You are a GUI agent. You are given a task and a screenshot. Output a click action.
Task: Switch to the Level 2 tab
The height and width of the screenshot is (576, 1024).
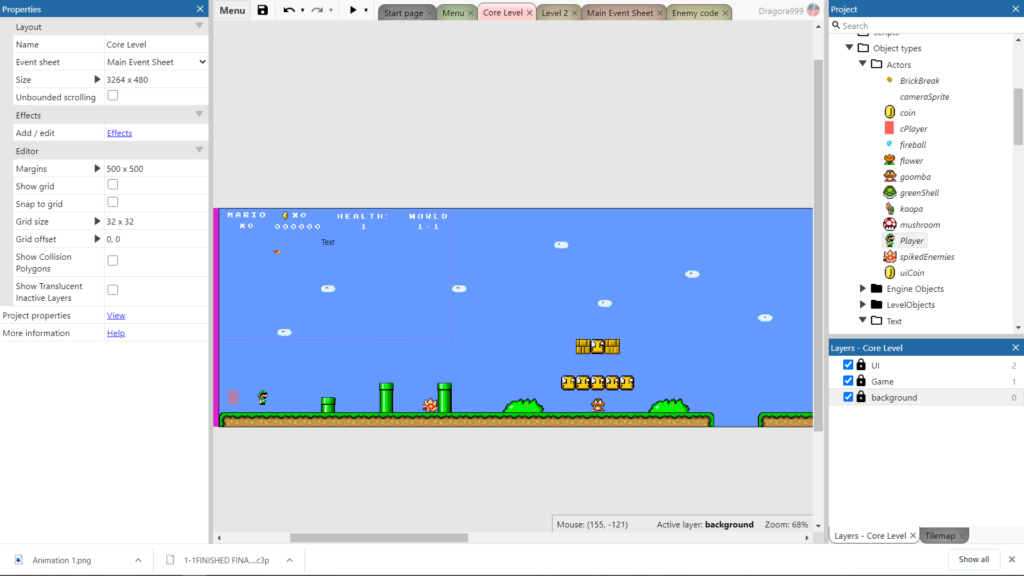[x=554, y=13]
